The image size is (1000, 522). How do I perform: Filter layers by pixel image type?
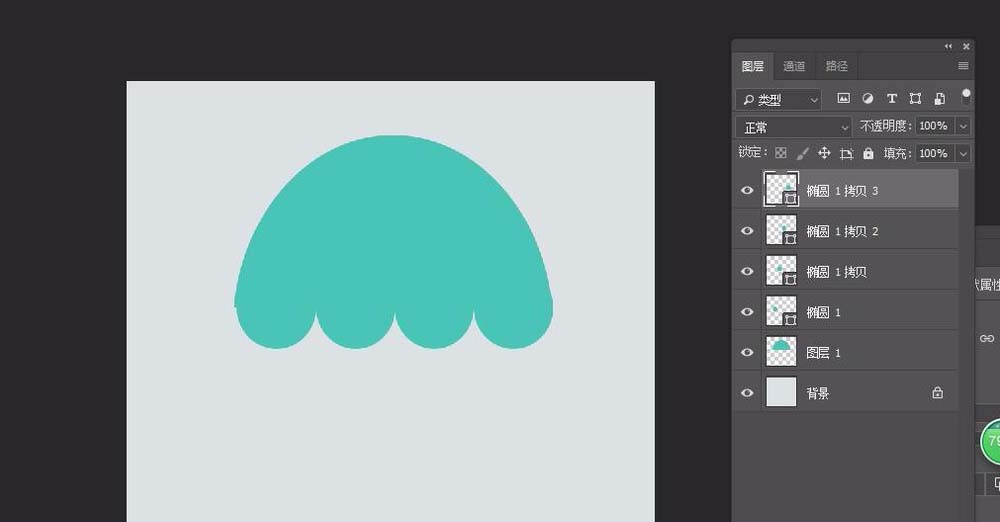(843, 99)
